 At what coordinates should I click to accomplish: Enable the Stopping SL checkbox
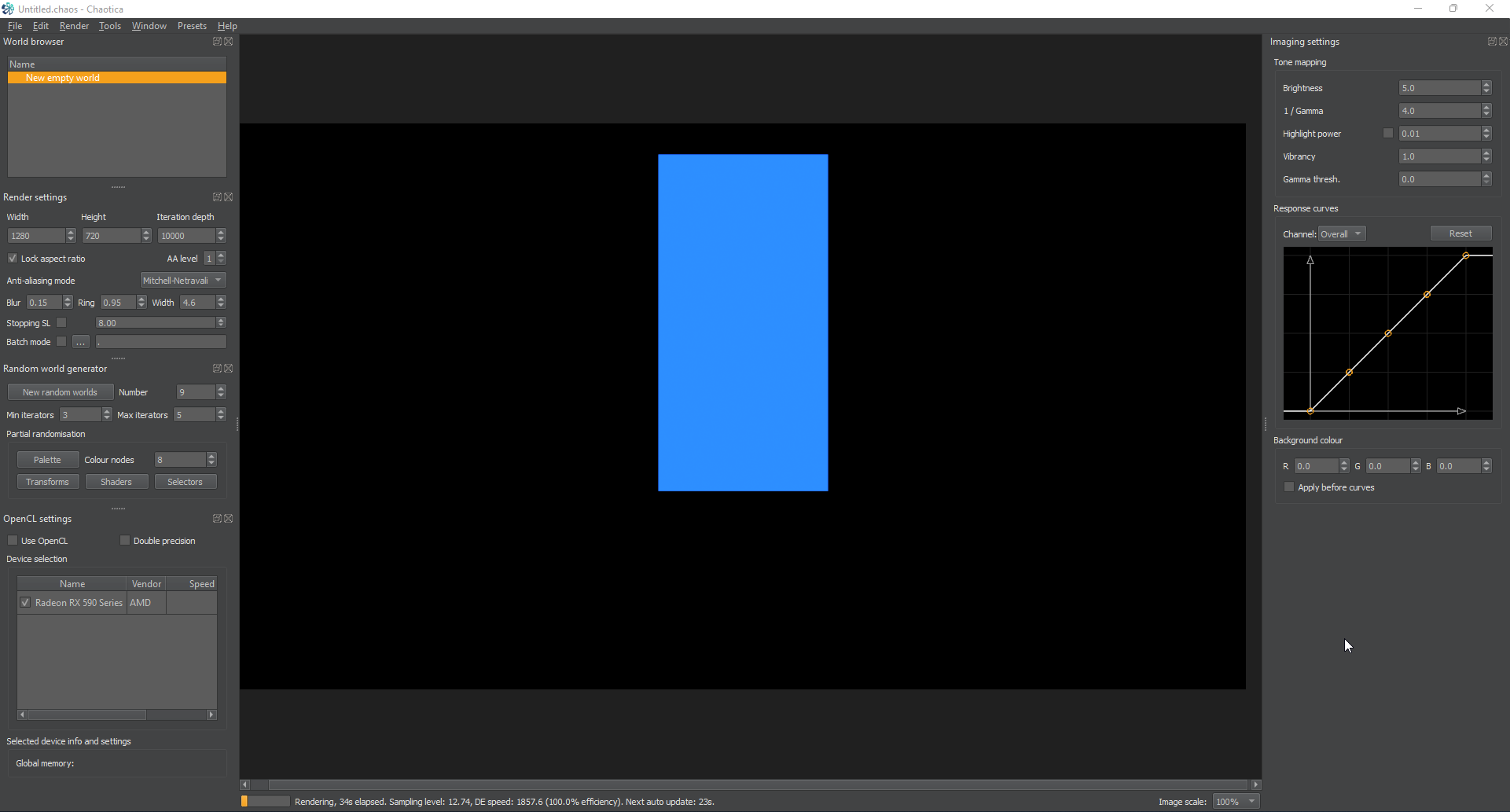(61, 322)
